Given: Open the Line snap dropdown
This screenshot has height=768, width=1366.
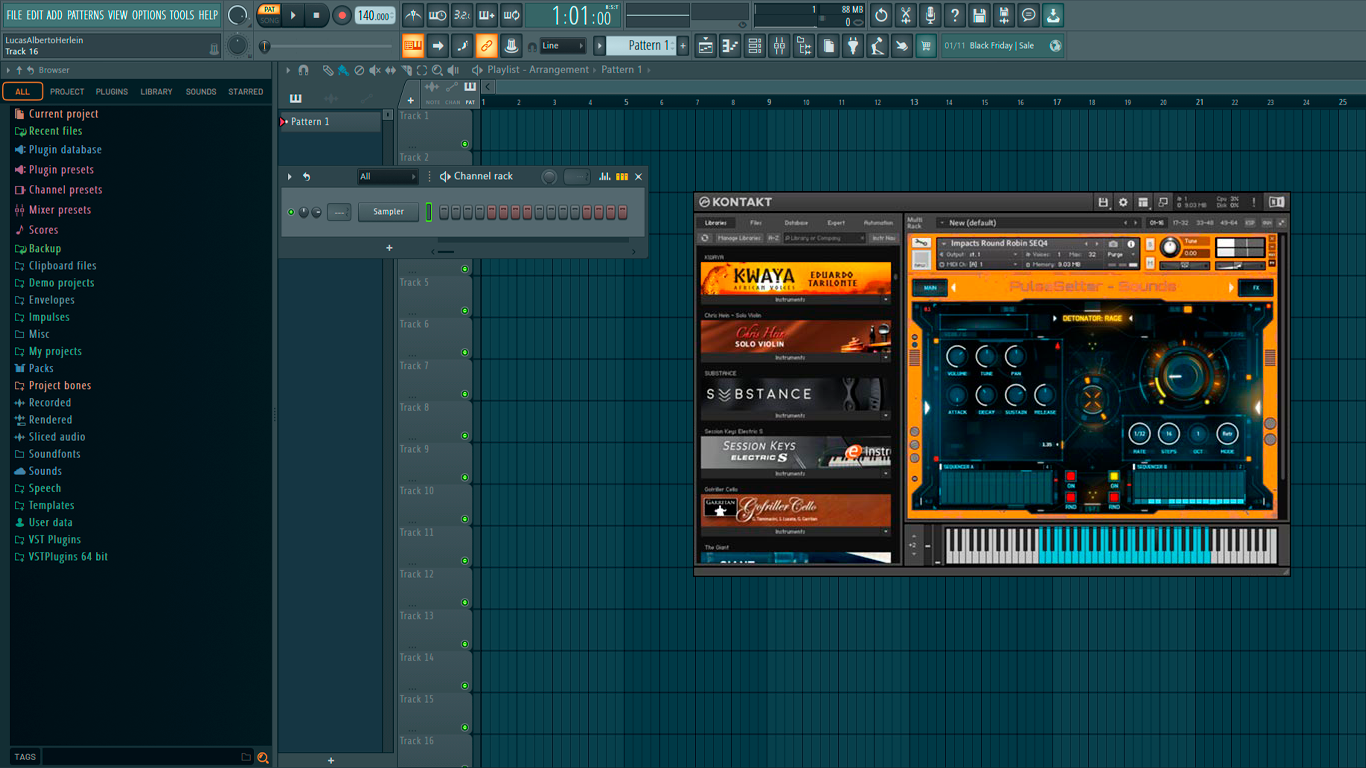Looking at the screenshot, I should pos(563,45).
